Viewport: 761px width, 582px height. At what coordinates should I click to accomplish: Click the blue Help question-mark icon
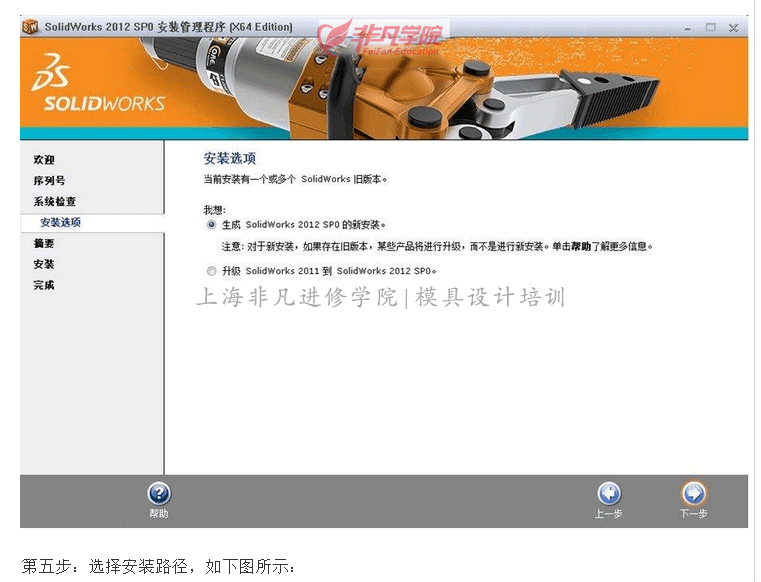point(159,494)
